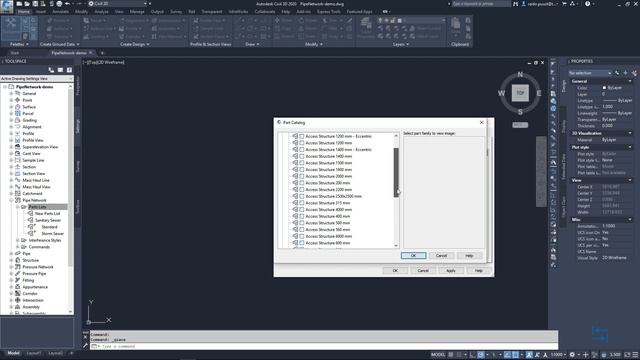This screenshot has height=360, width=640.
Task: Click the first Toolspace header toolbar icon
Action: 51,70
